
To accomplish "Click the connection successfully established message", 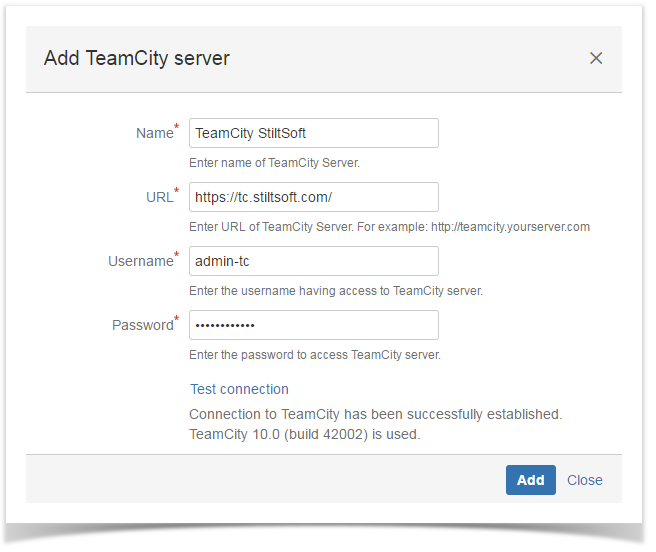I will tap(376, 413).
